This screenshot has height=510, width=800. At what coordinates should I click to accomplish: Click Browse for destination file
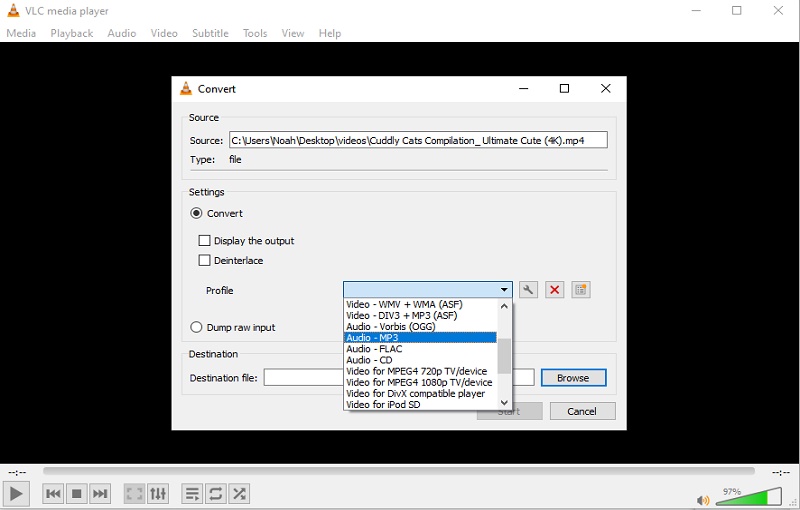point(573,378)
